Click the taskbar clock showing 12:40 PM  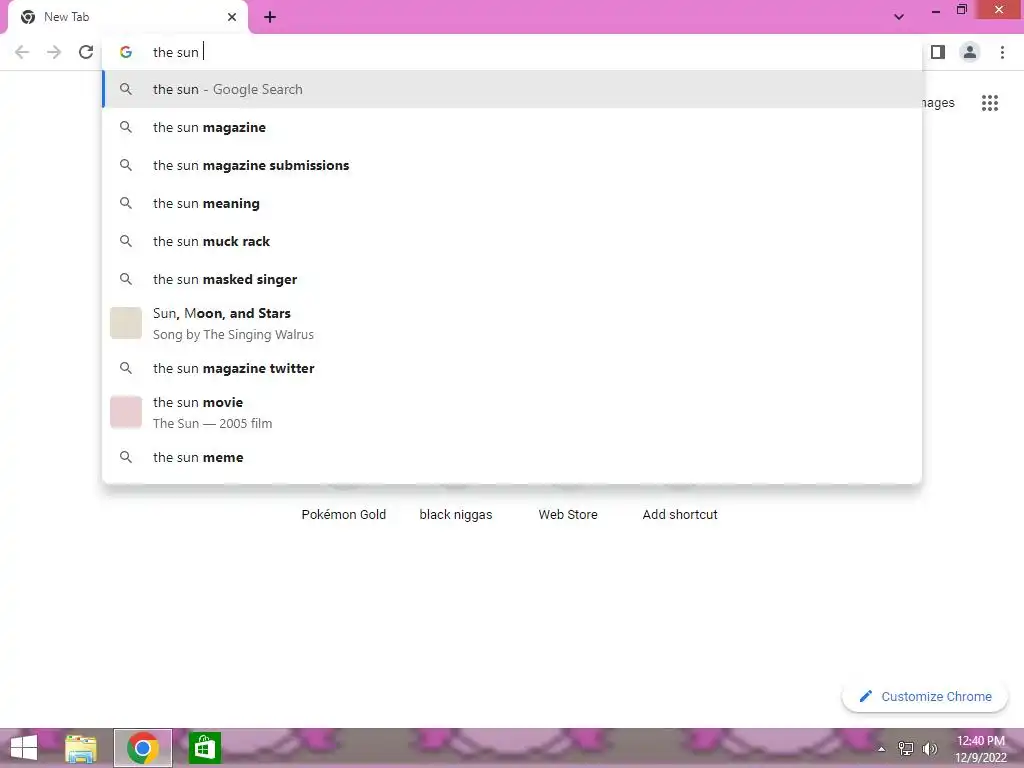tap(981, 748)
